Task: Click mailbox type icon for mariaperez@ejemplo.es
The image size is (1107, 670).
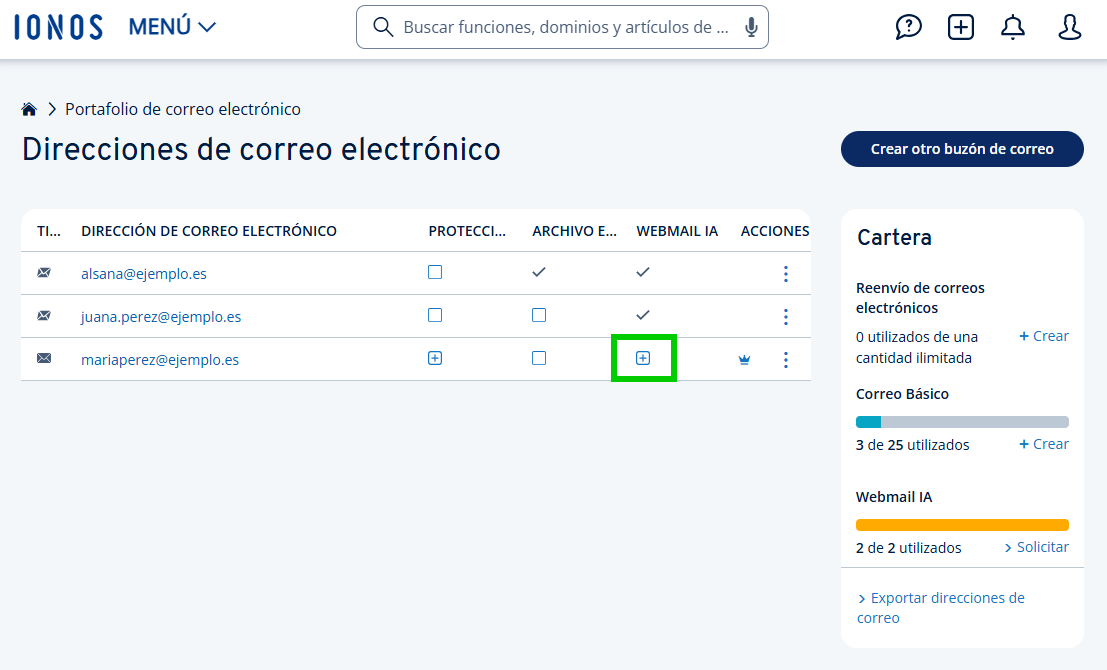Action: tap(44, 359)
